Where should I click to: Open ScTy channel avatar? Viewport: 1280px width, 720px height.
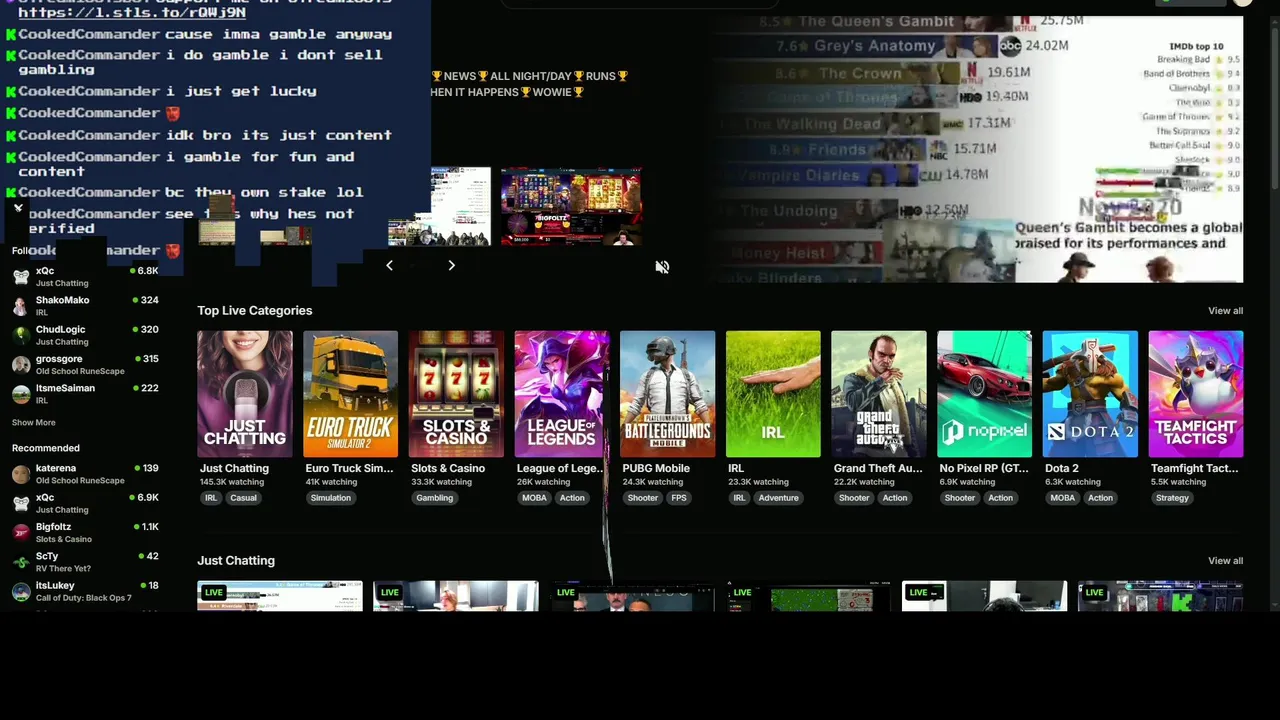click(x=21, y=562)
